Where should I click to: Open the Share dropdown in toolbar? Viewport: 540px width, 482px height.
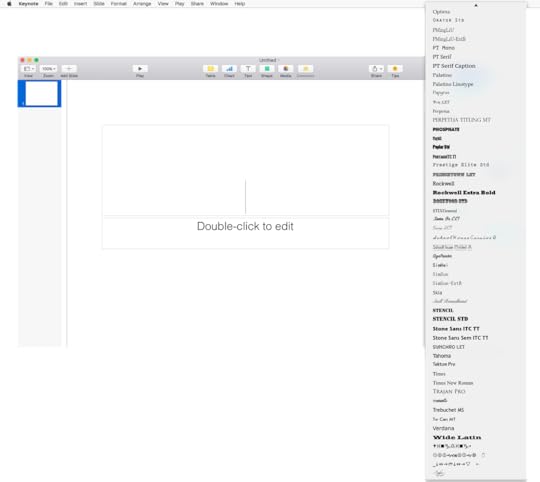(376, 69)
